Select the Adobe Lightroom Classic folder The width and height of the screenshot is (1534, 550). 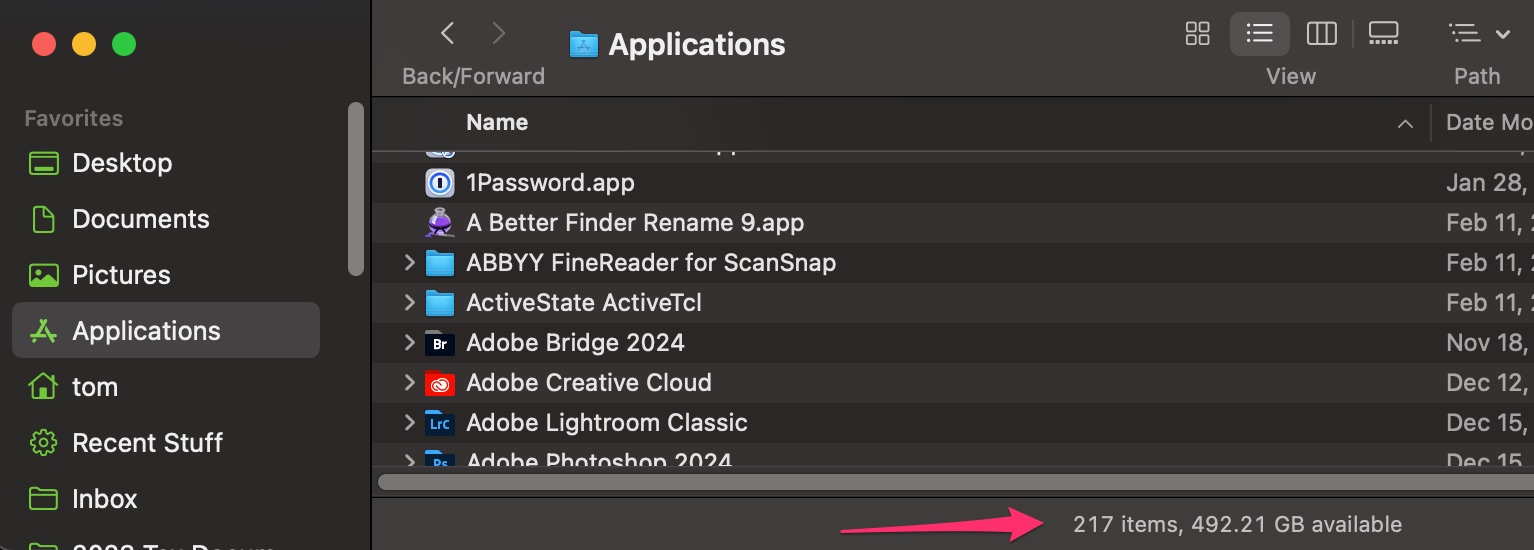click(606, 423)
